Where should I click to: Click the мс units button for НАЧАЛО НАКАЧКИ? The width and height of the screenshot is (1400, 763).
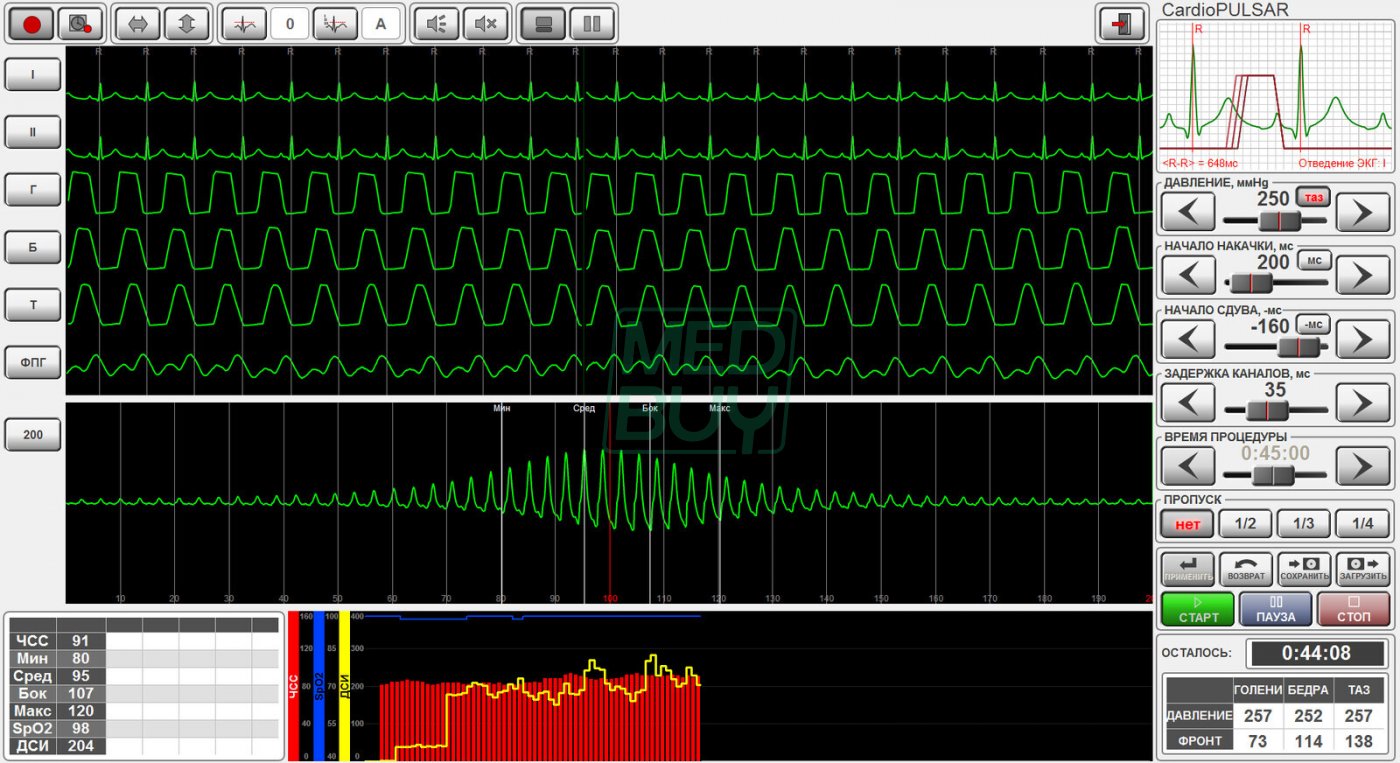pos(1314,260)
